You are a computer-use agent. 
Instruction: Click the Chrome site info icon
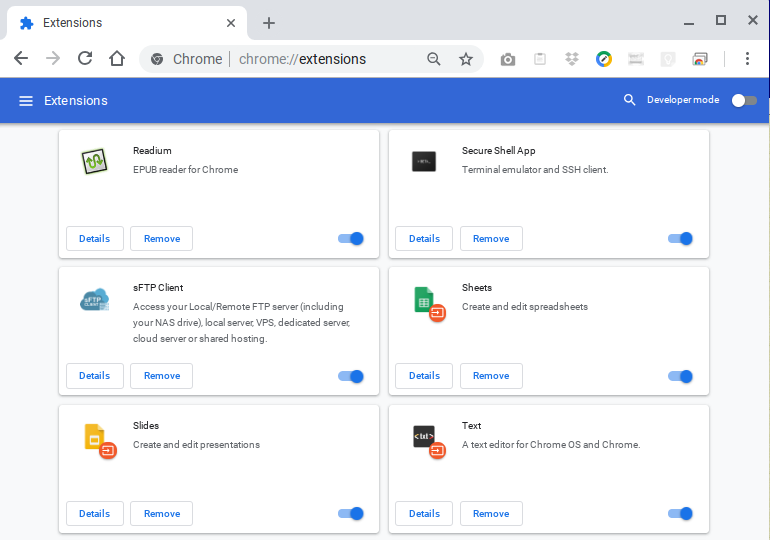click(x=157, y=59)
